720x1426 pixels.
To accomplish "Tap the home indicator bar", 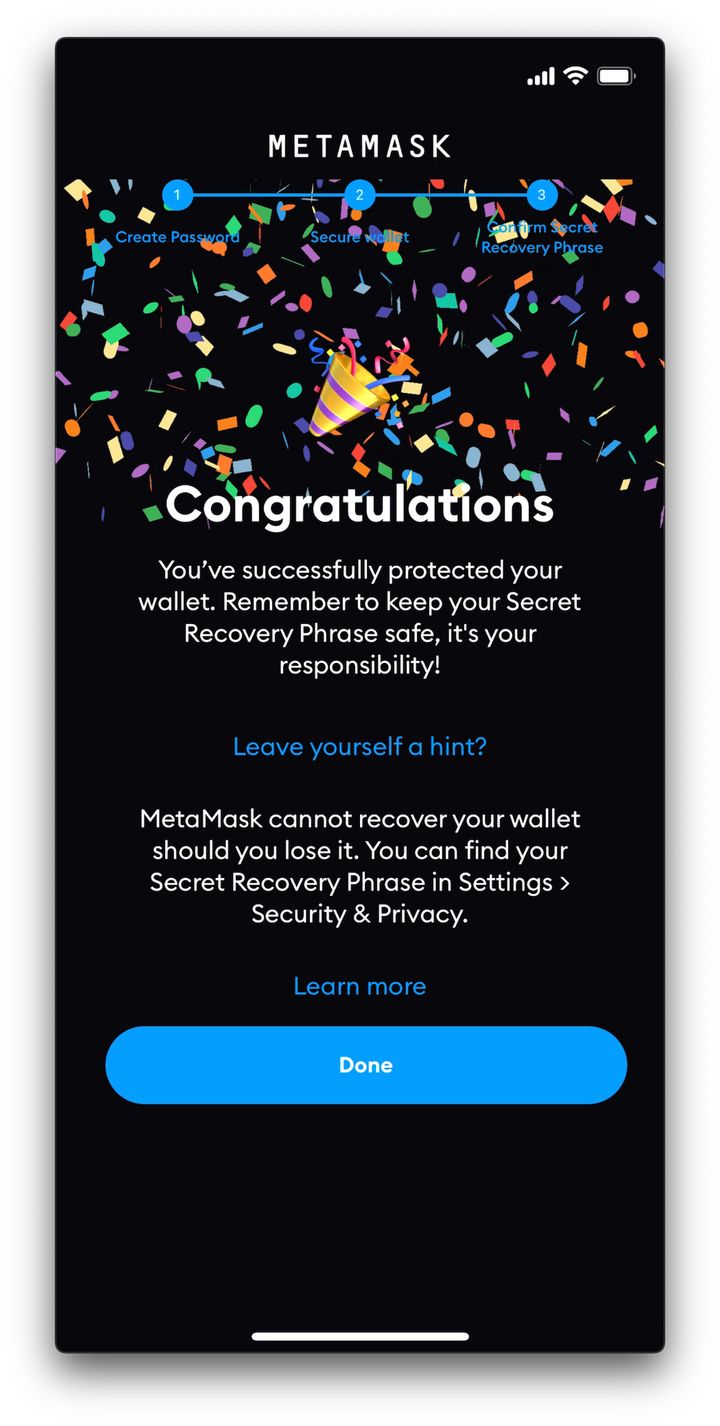I will [x=360, y=1336].
